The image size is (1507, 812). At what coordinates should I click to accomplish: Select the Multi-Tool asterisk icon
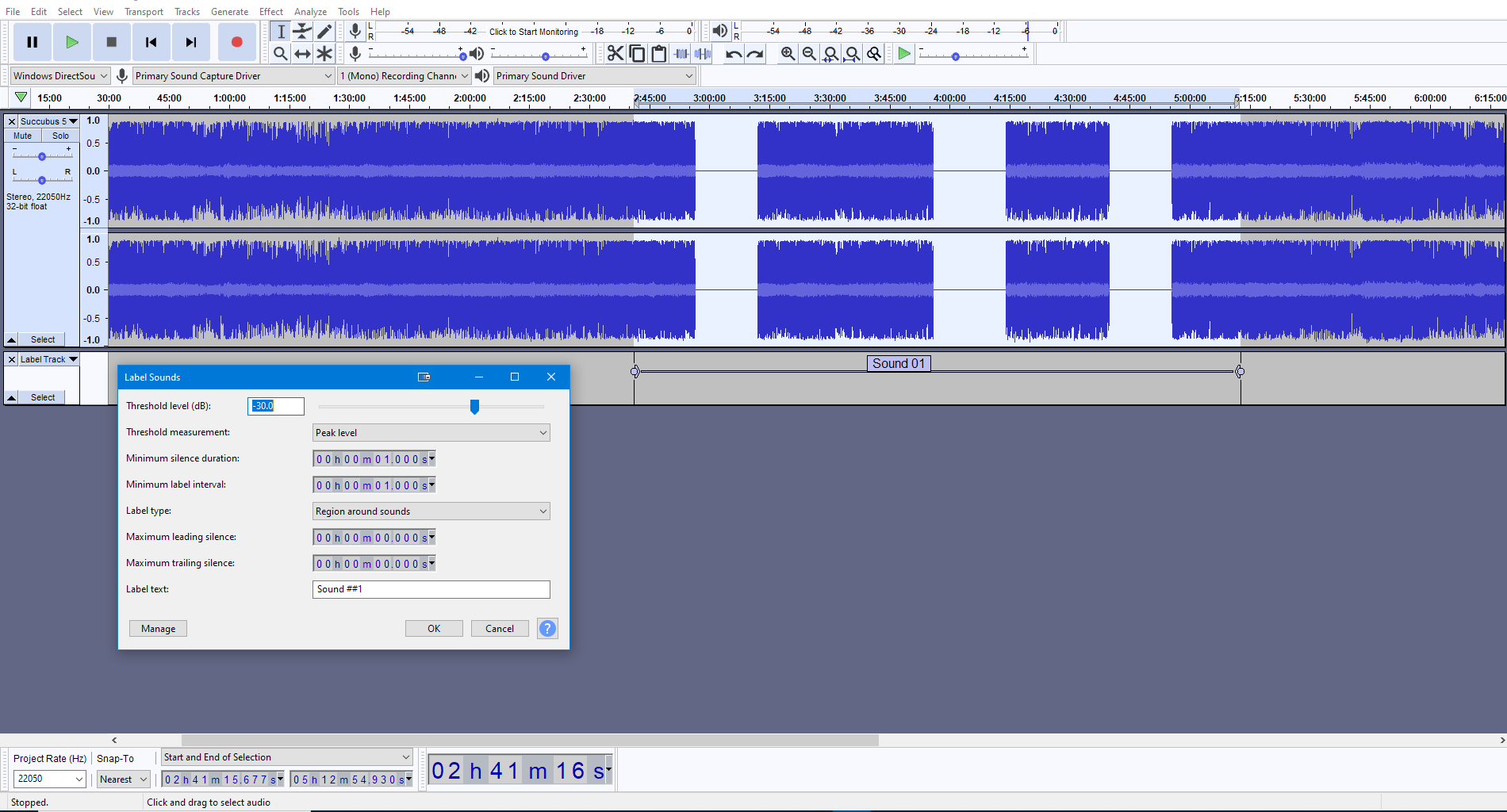coord(324,53)
